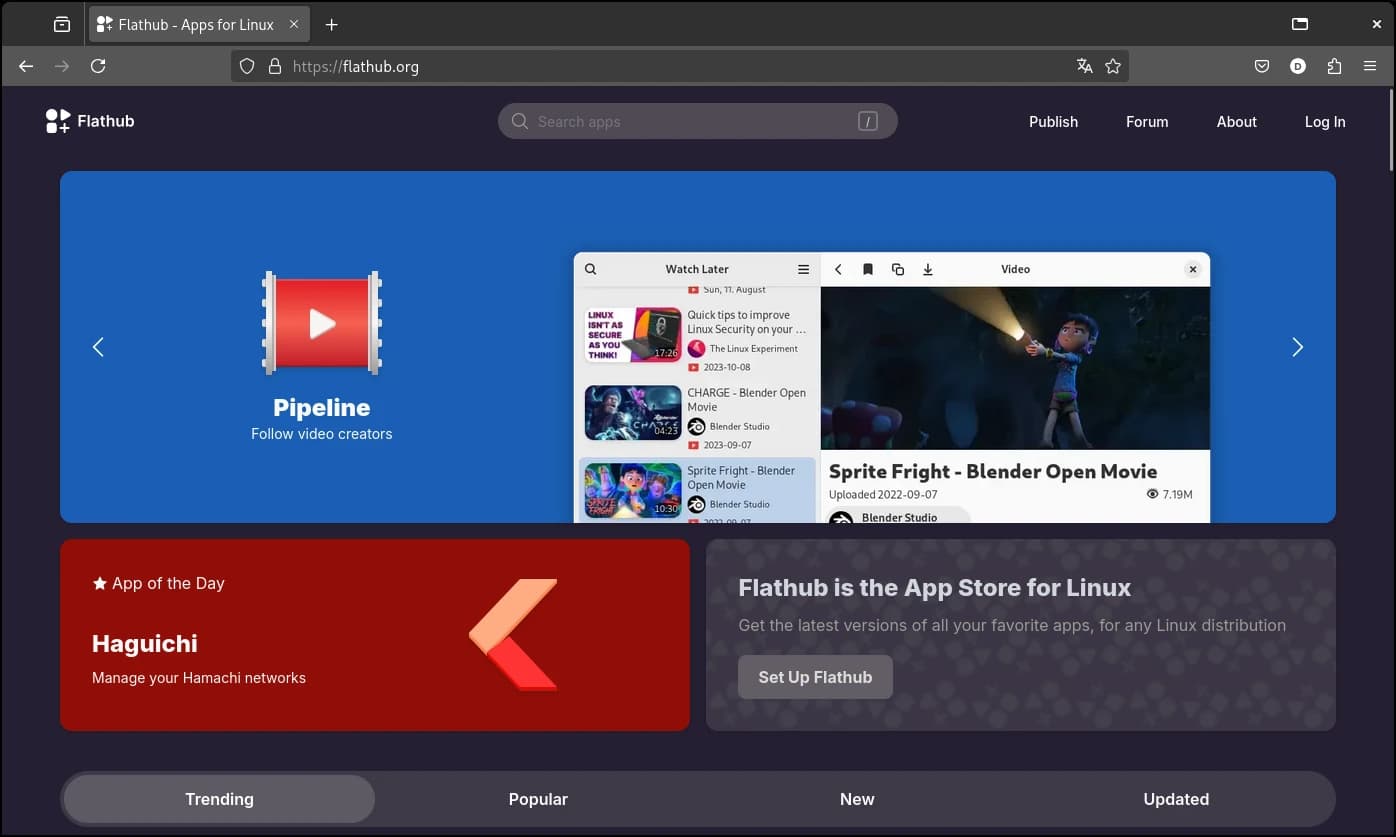Open the browser extensions icon
Screen dimensions: 1396x837
tap(1334, 66)
